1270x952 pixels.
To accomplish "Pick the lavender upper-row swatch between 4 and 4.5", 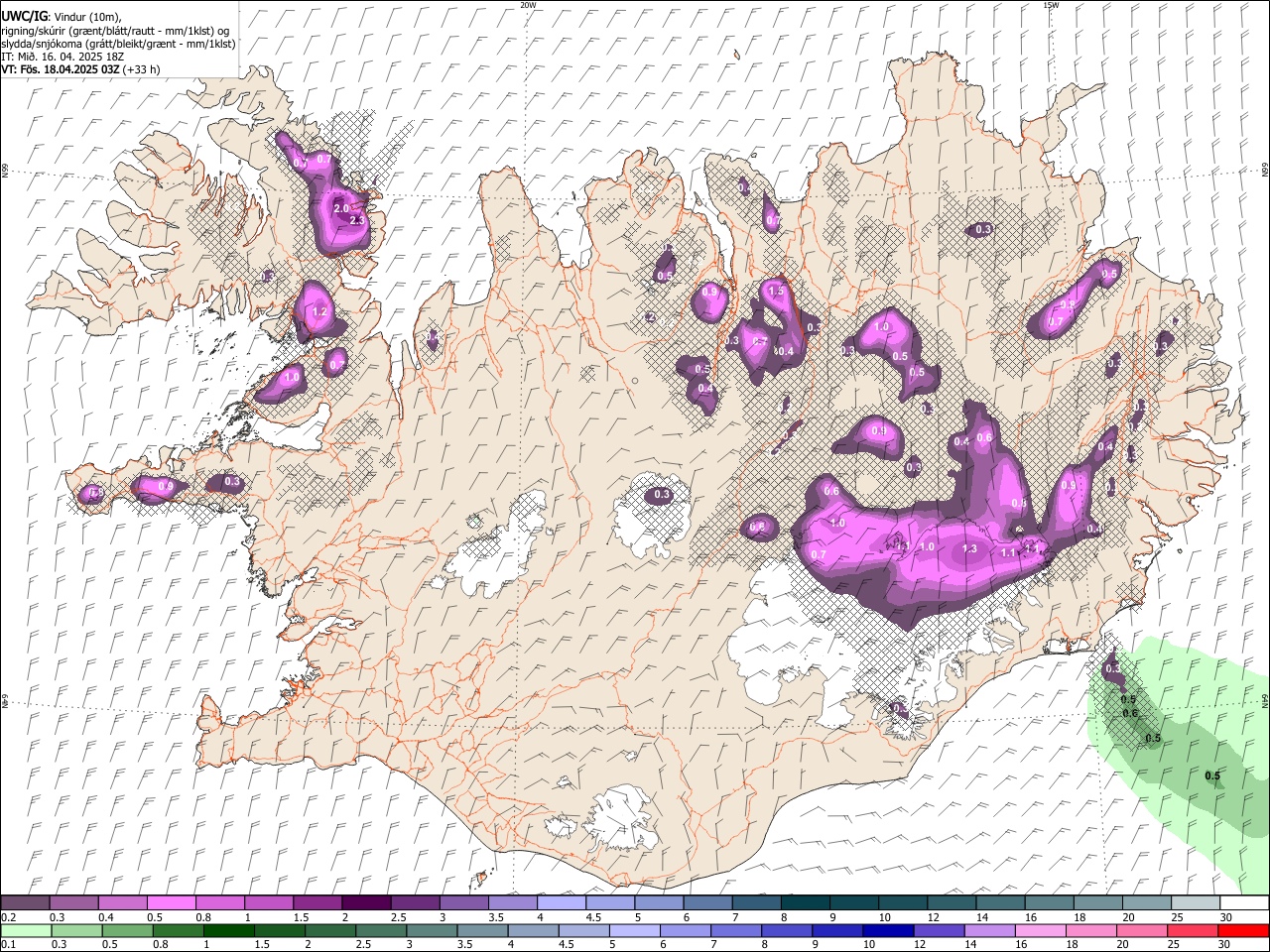I will click(561, 902).
